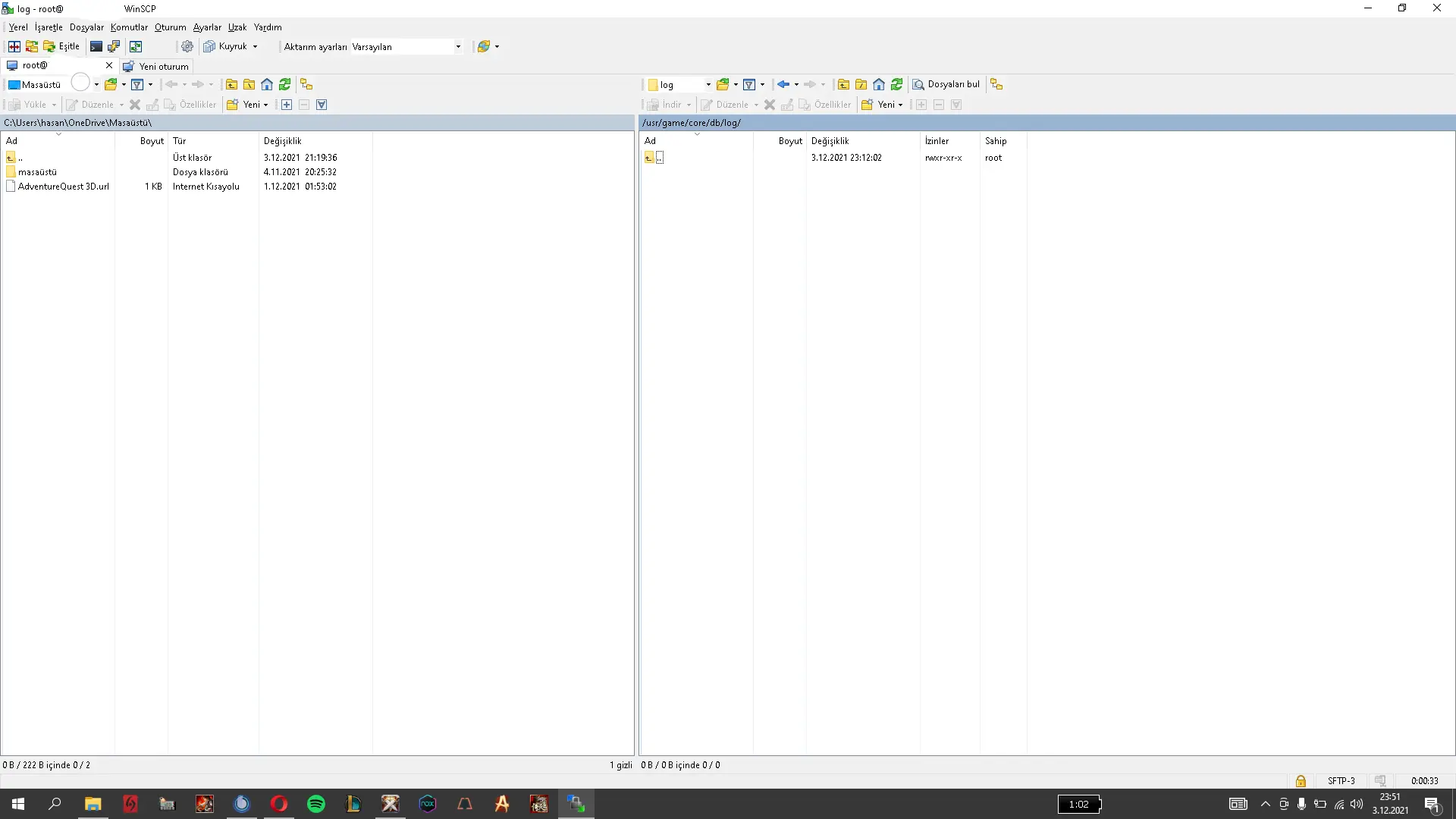Toggle remote directory tree panel
This screenshot has height=819, width=1456.
(x=996, y=85)
